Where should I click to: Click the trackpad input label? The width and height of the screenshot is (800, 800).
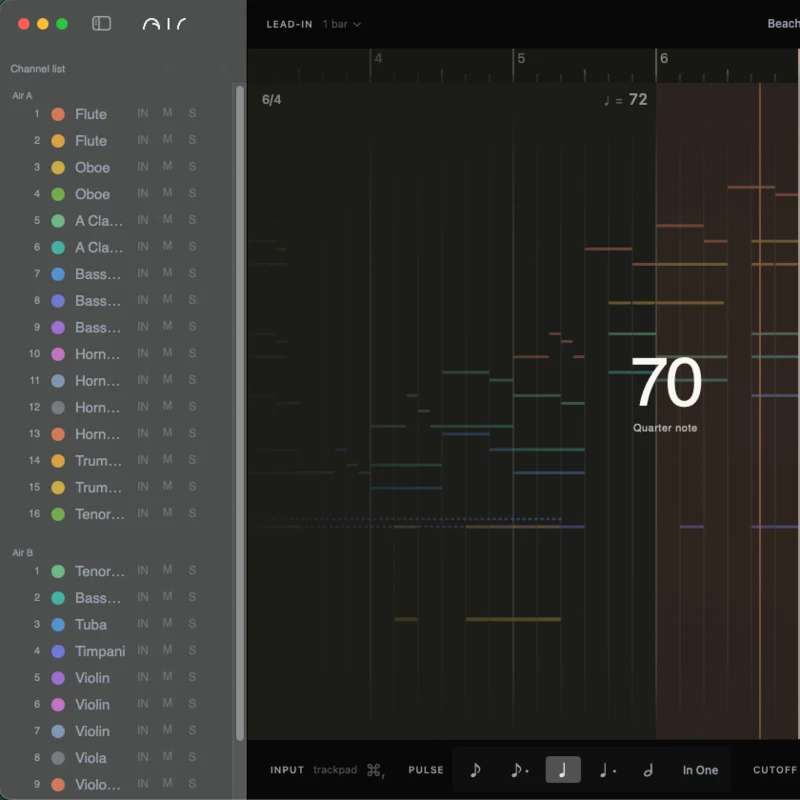[335, 769]
